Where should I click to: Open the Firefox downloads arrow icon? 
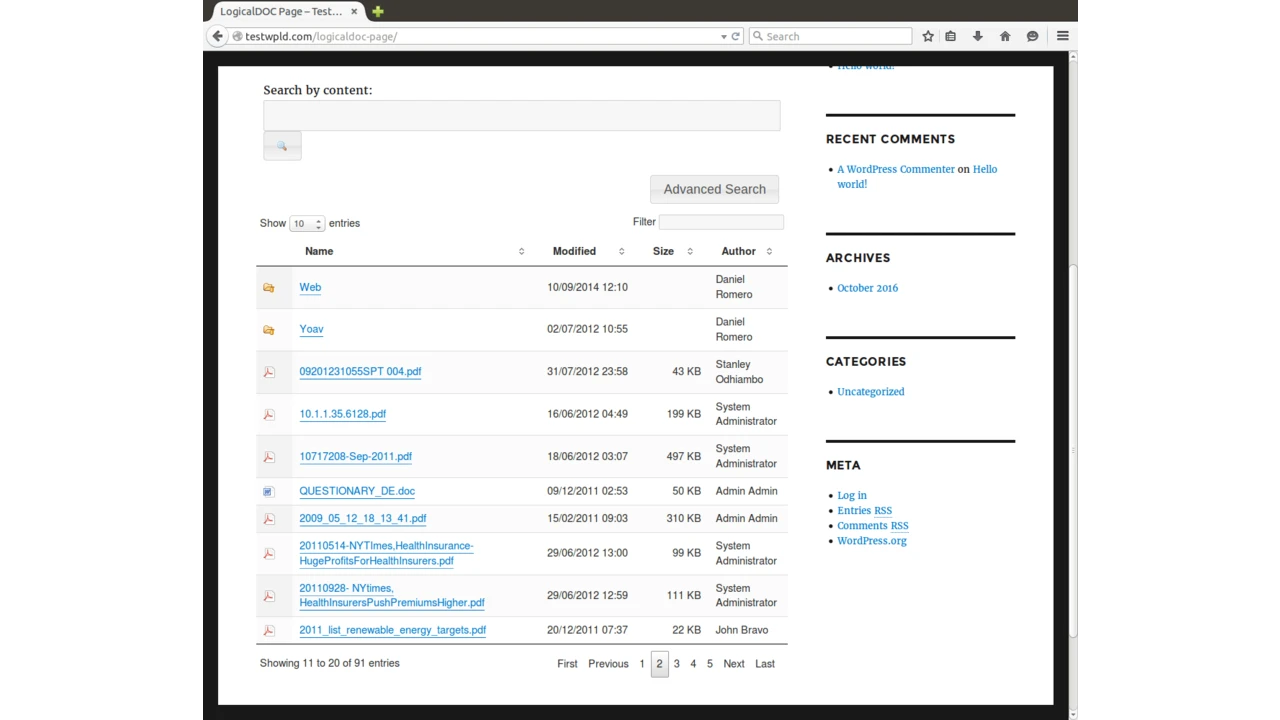point(977,36)
